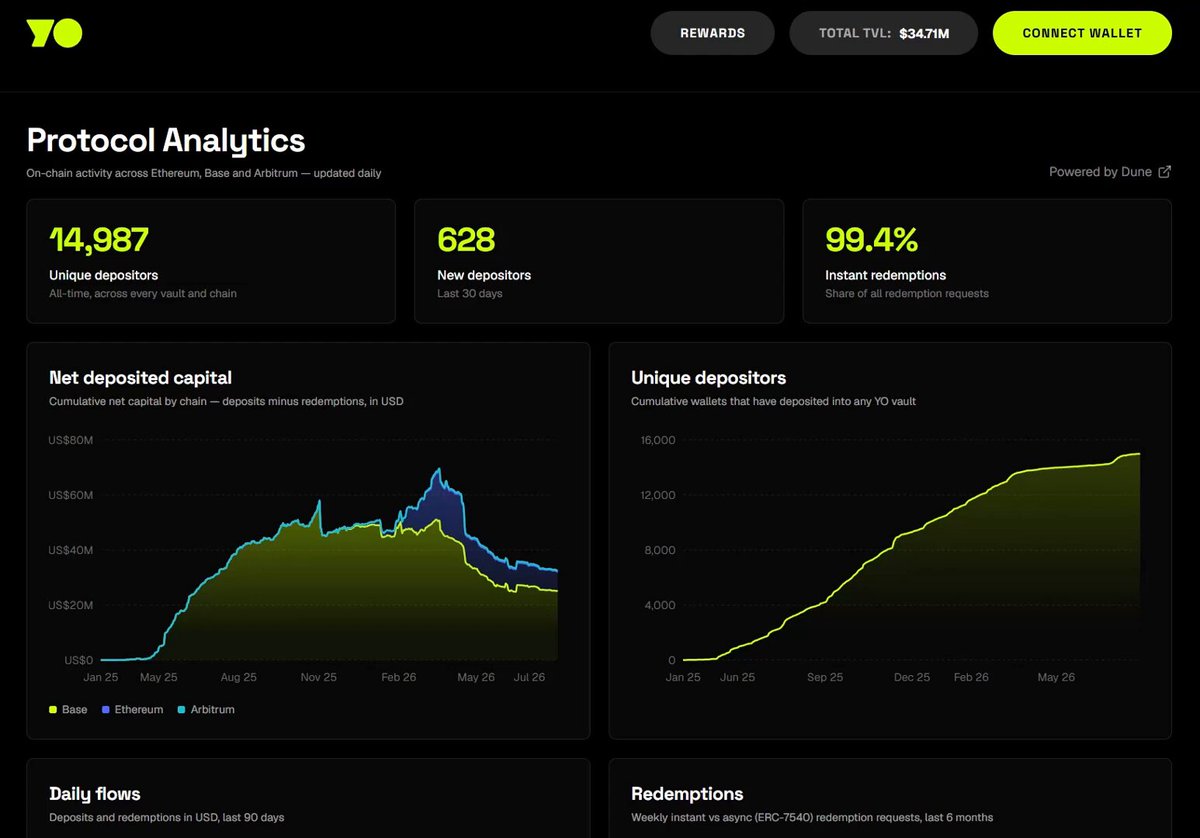
Task: Toggle the Base series green legend dot
Action: pyautogui.click(x=53, y=710)
